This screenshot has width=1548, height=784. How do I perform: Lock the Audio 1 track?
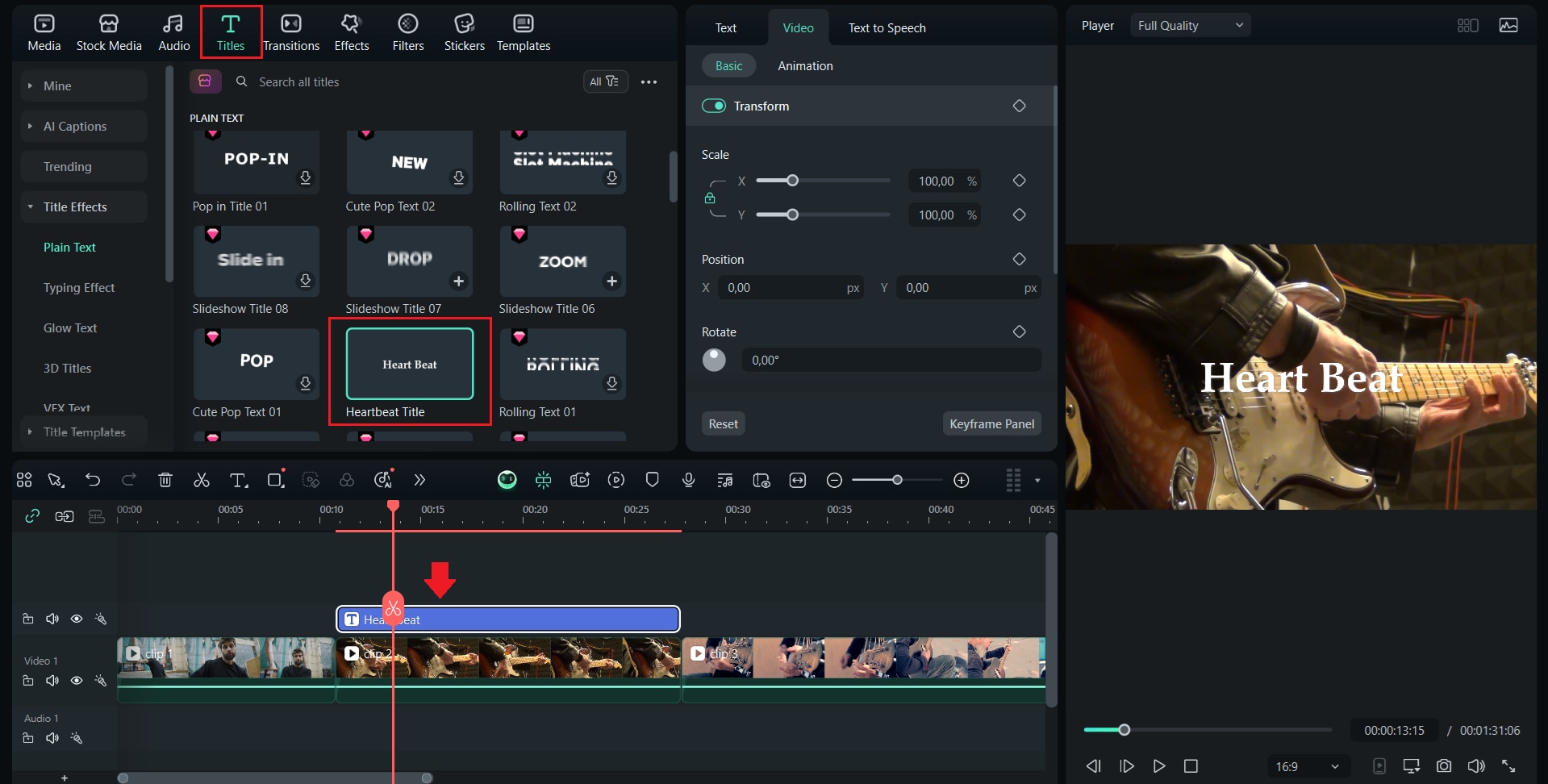tap(28, 738)
